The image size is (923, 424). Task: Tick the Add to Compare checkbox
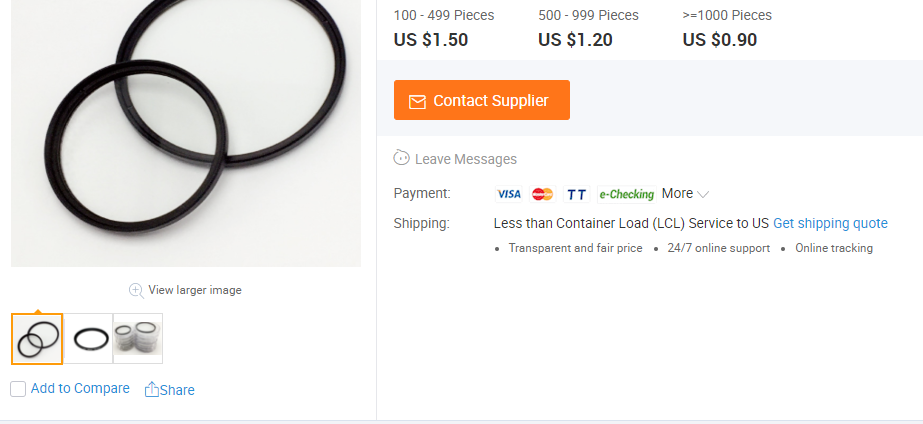point(18,389)
